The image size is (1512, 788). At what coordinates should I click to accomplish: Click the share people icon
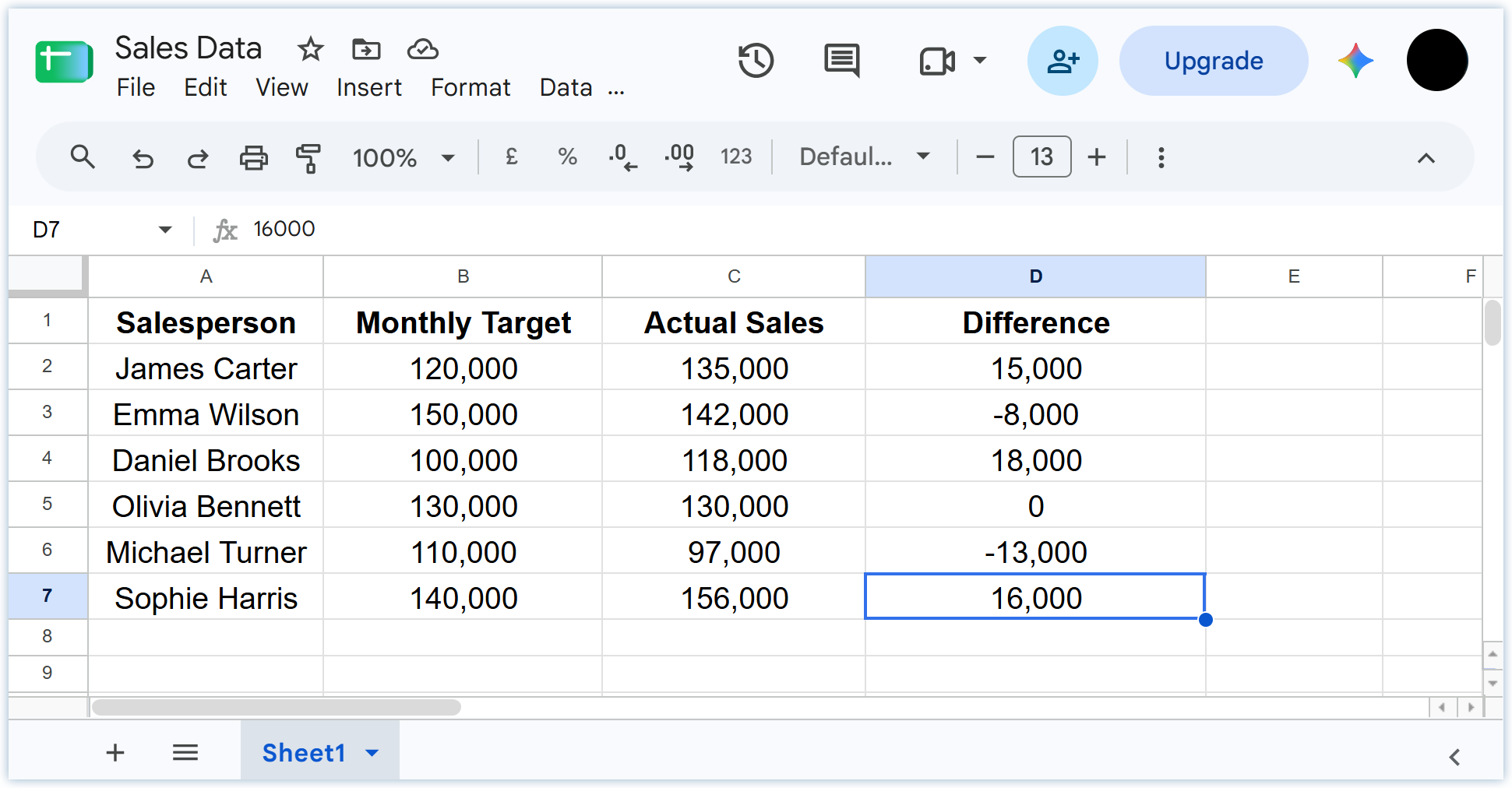(x=1063, y=61)
